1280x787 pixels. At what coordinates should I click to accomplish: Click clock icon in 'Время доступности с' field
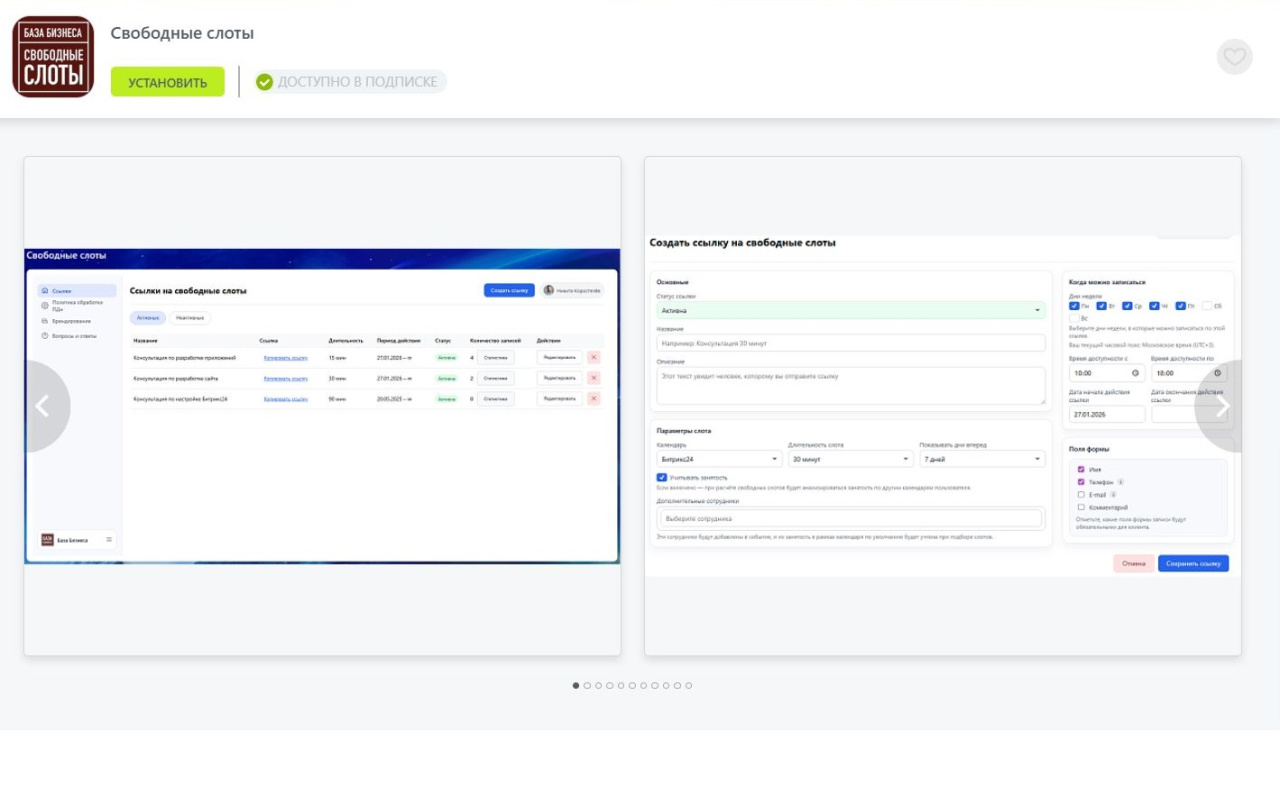(1135, 373)
